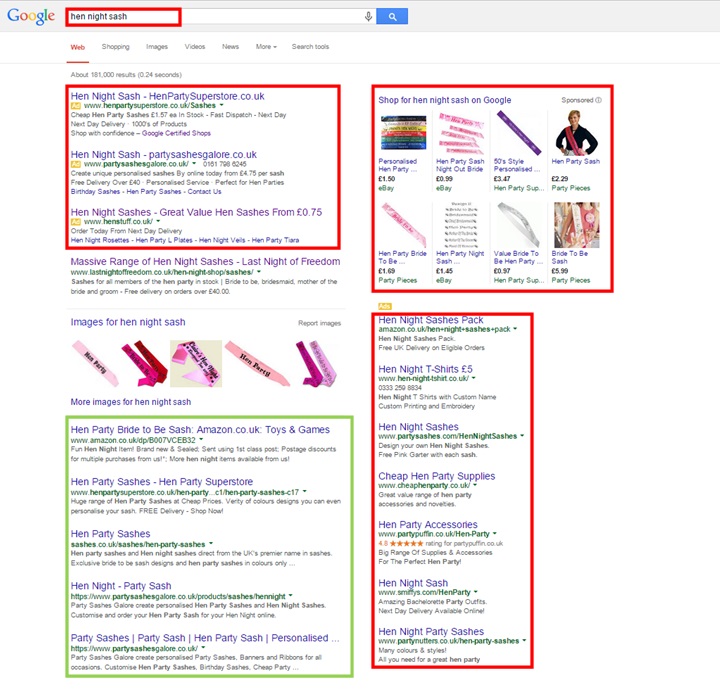
Task: Open Massive Range of Hen Night Sashes result
Action: click(x=205, y=261)
